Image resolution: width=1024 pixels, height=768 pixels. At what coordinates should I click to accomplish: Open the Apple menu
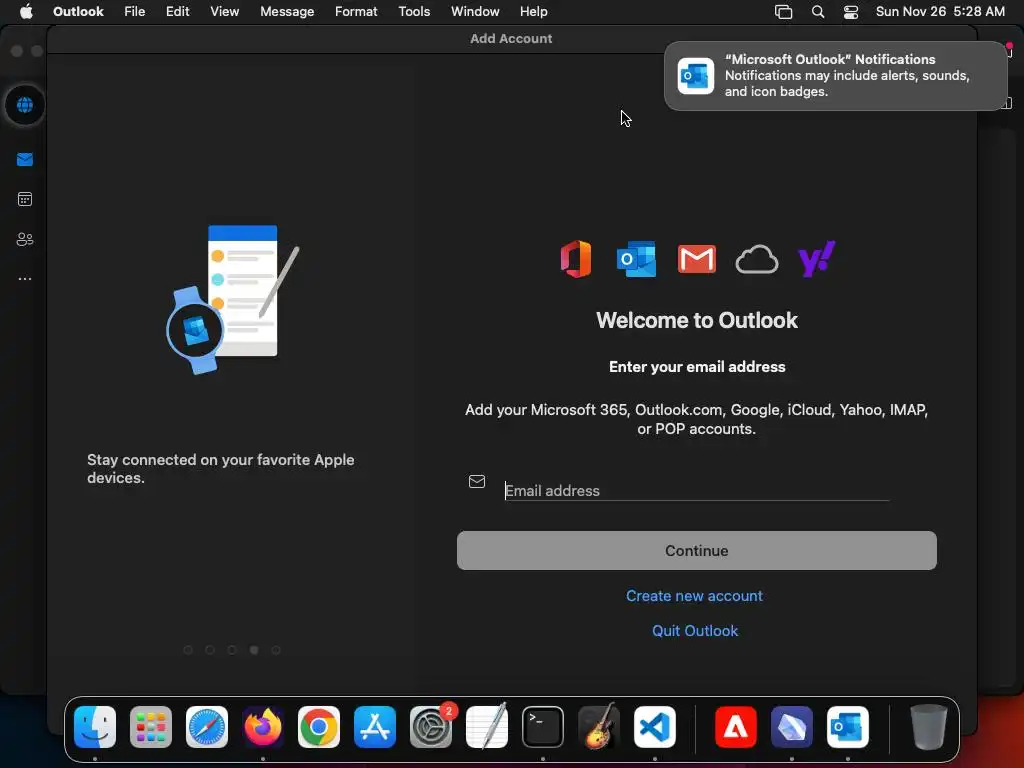click(26, 11)
